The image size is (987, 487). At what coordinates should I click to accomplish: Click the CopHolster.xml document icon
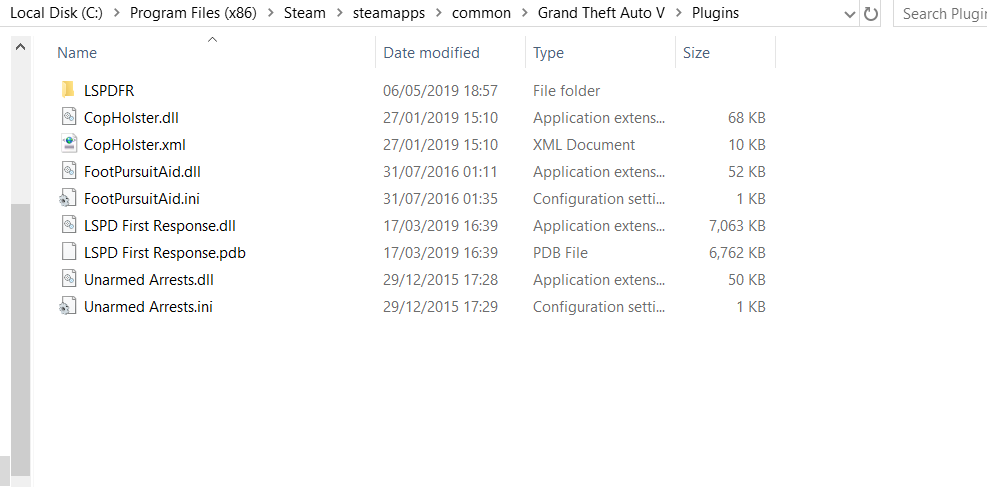[69, 145]
